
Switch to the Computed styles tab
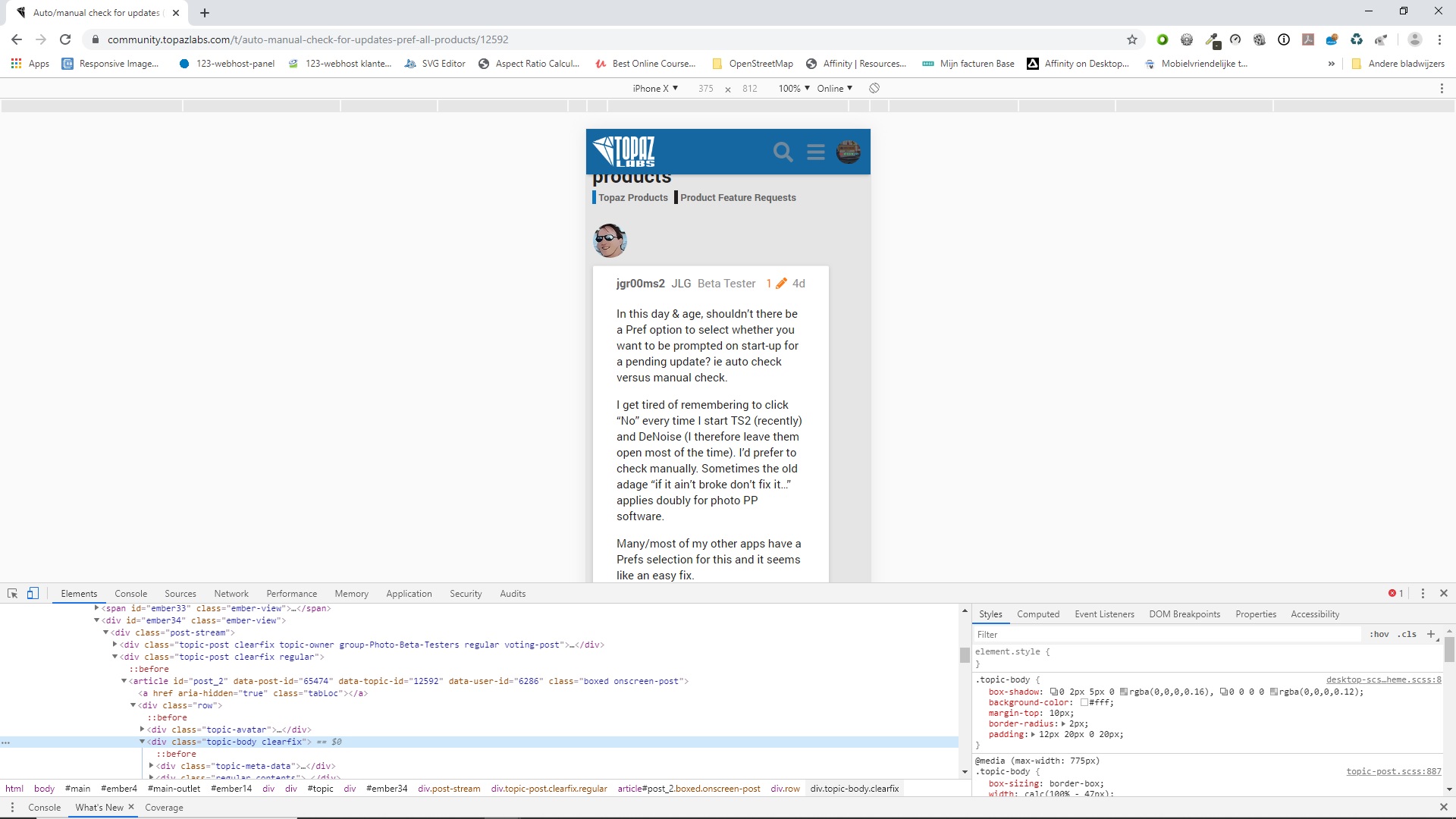(x=1037, y=614)
